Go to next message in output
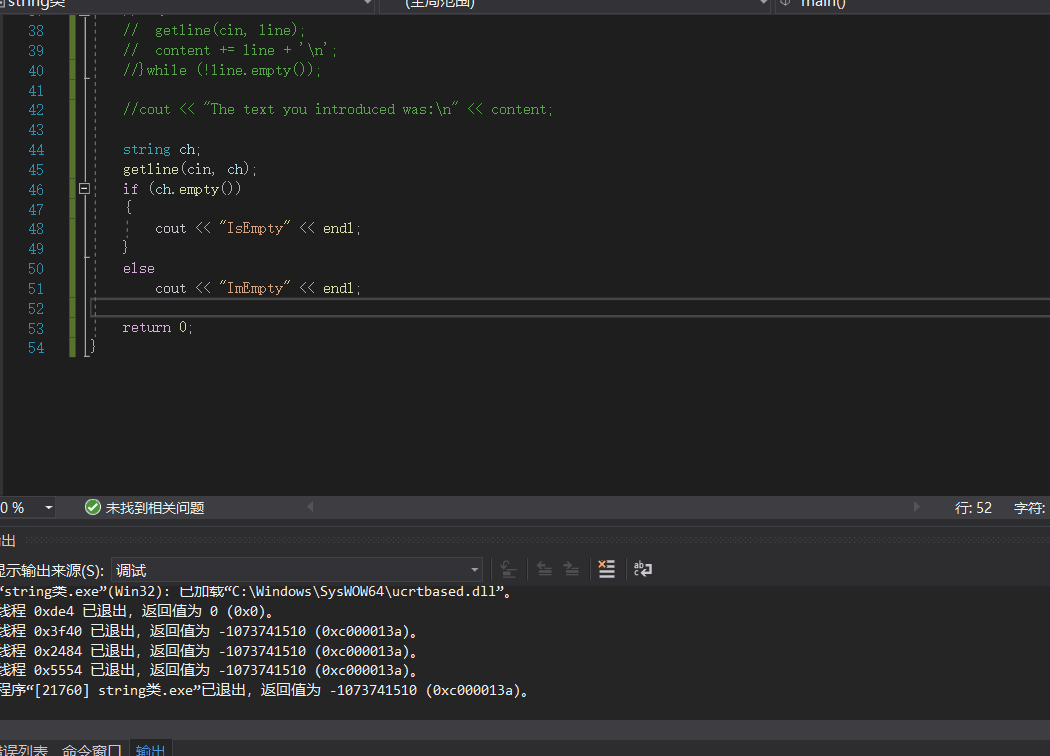This screenshot has width=1050, height=756. click(x=571, y=569)
